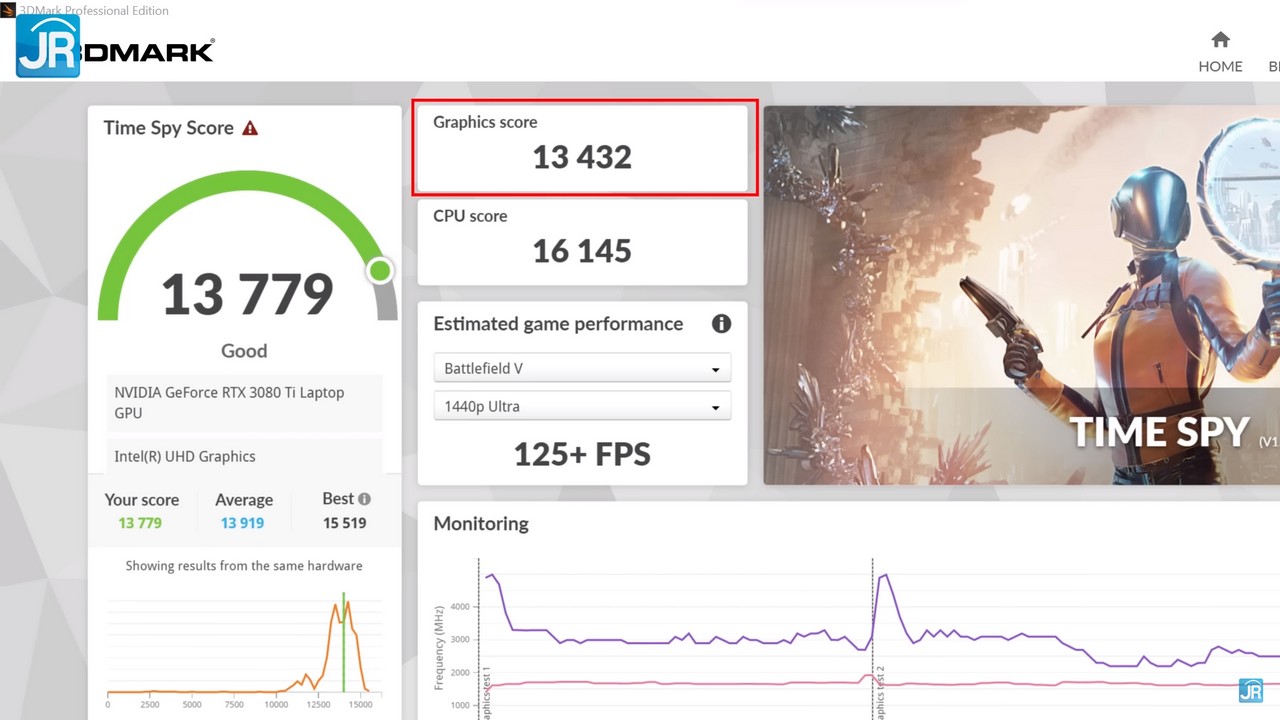This screenshot has width=1280, height=720.
Task: Click the JR watermark icon at bottom right
Action: click(1250, 690)
